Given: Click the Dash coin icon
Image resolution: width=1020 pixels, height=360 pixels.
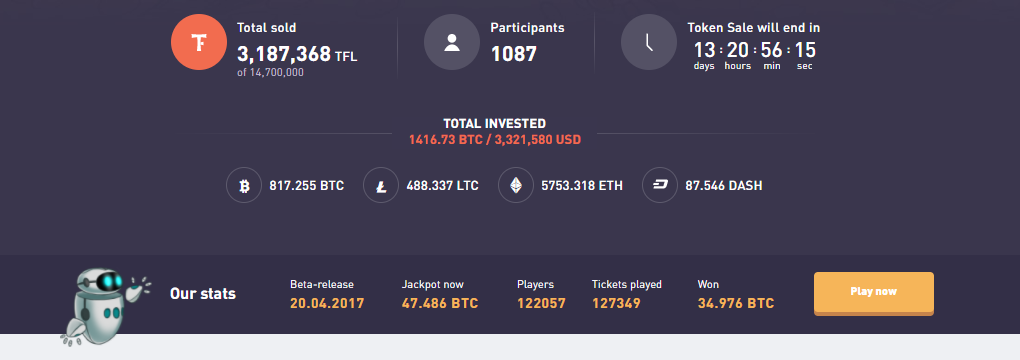Looking at the screenshot, I should (660, 186).
